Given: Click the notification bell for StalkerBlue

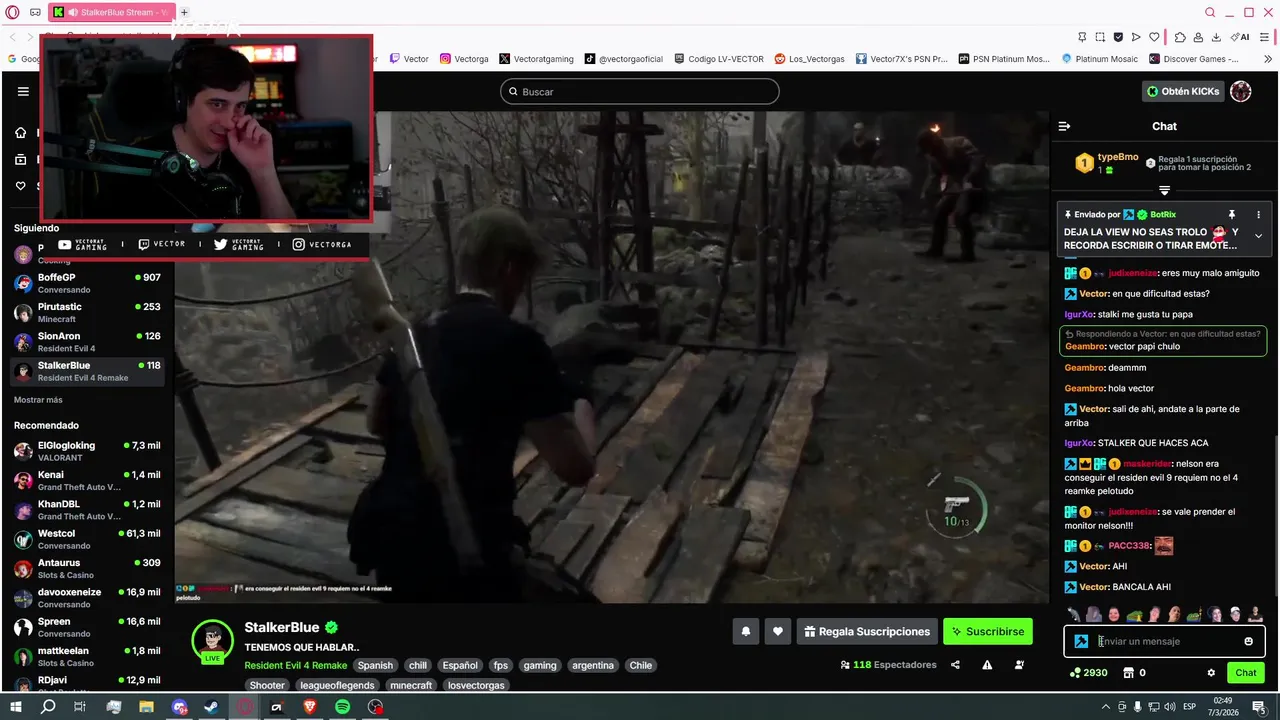Looking at the screenshot, I should point(745,631).
